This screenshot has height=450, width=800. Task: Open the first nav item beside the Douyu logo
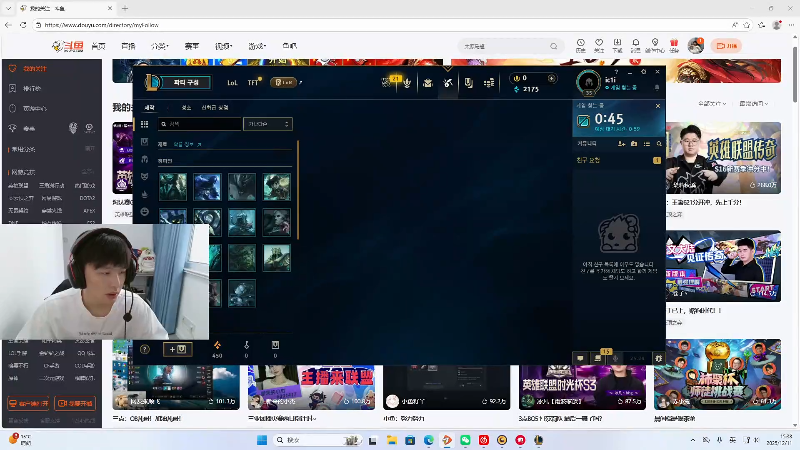point(98,46)
